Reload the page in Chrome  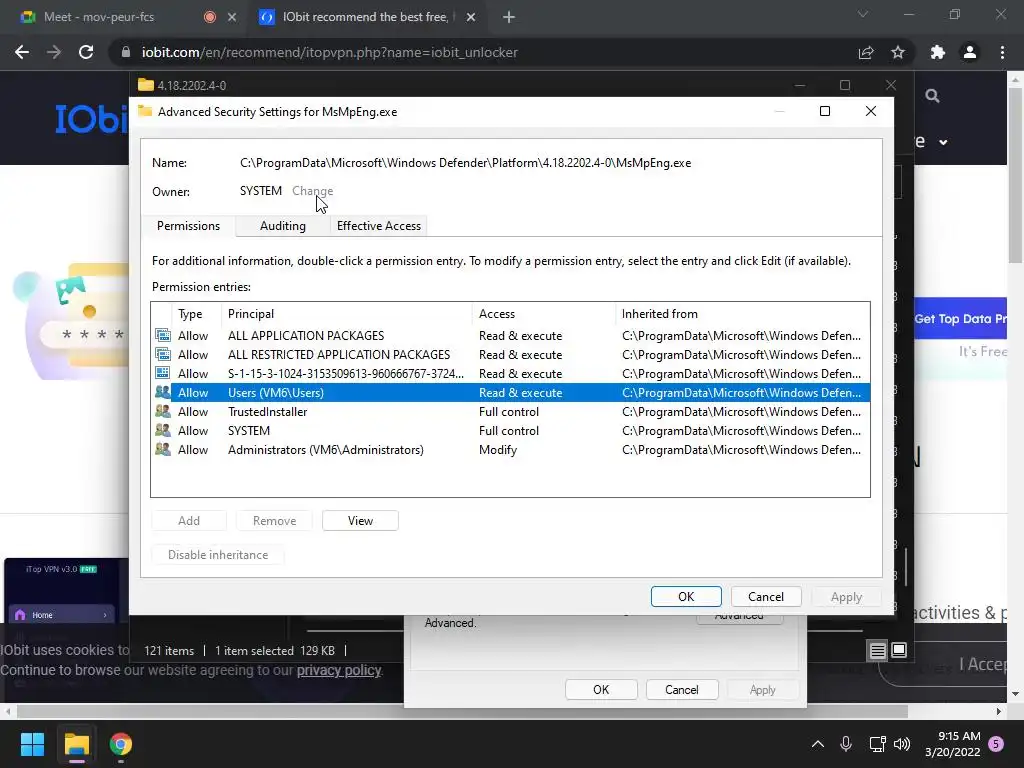(86, 52)
